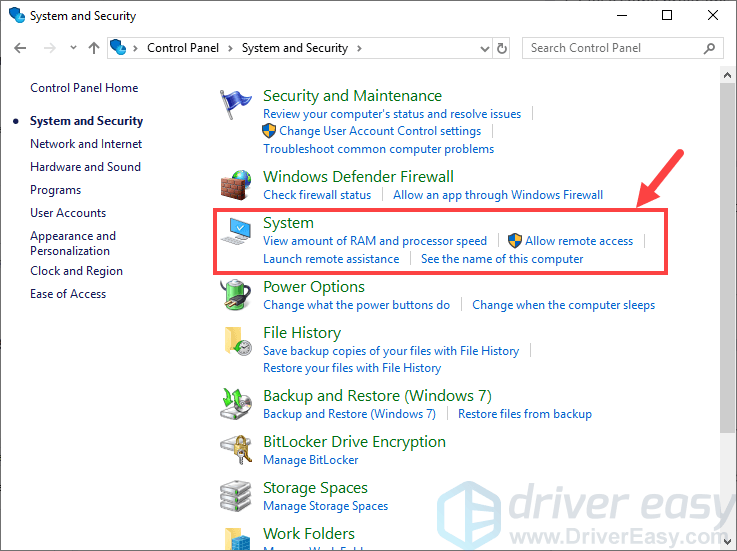Open Restore files from backup
This screenshot has height=551, width=737.
(525, 414)
